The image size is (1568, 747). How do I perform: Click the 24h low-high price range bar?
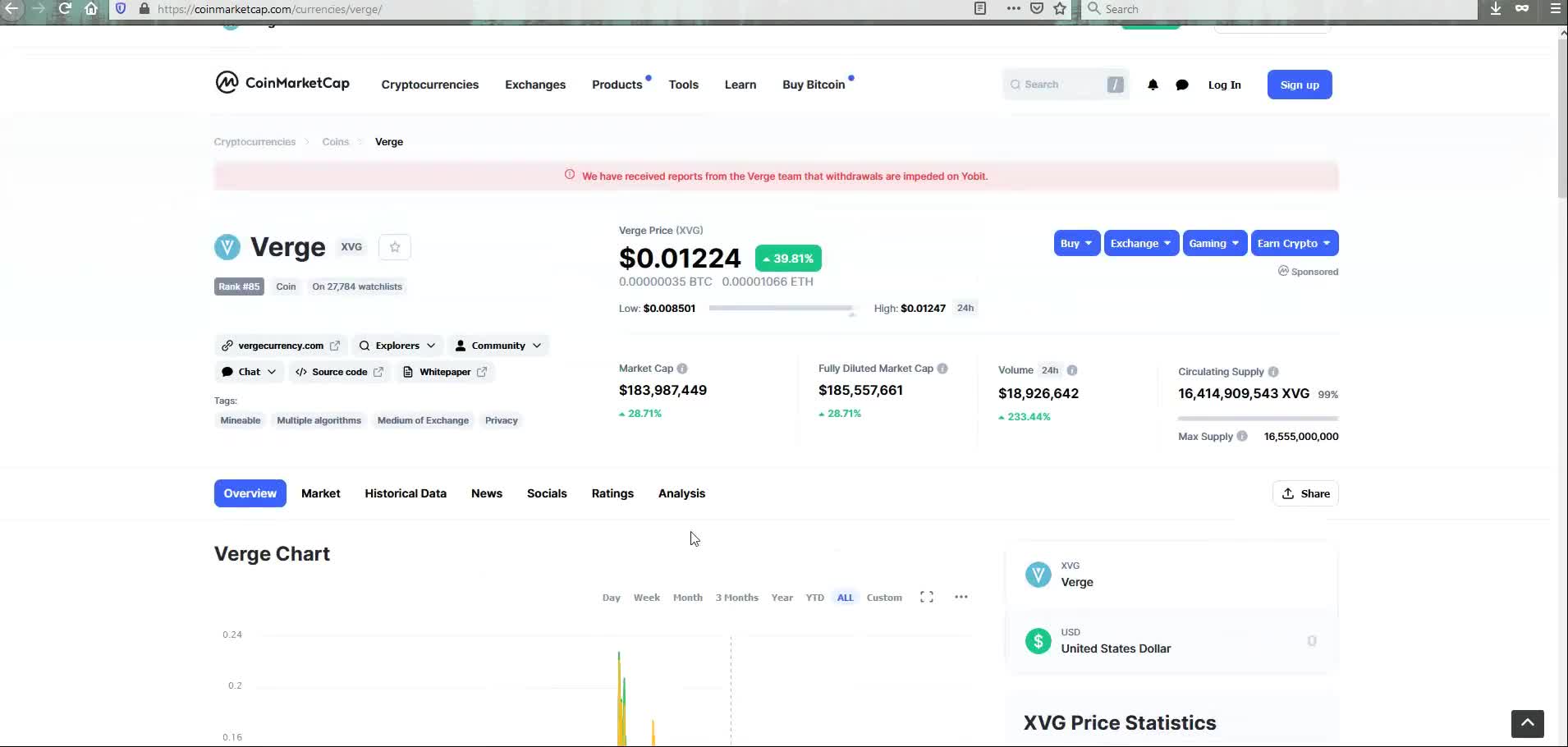point(783,309)
